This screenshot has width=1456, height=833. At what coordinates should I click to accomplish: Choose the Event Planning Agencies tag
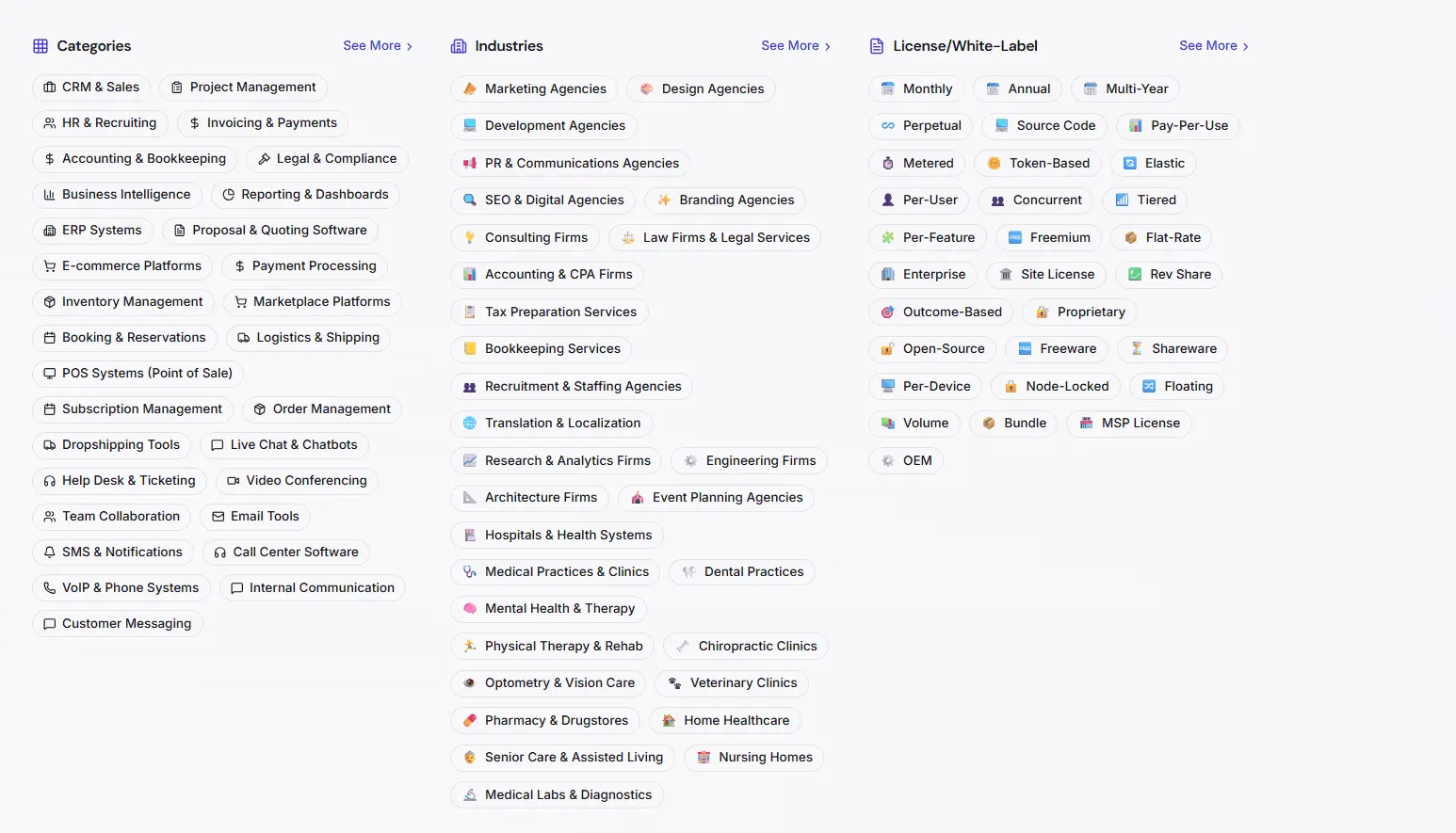716,497
